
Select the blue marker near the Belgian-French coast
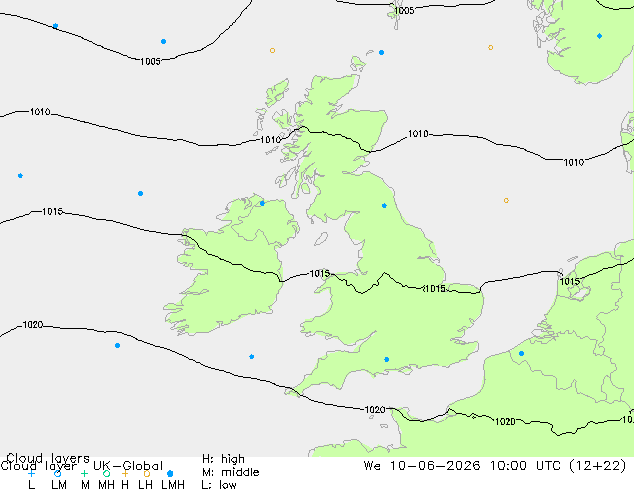[522, 353]
